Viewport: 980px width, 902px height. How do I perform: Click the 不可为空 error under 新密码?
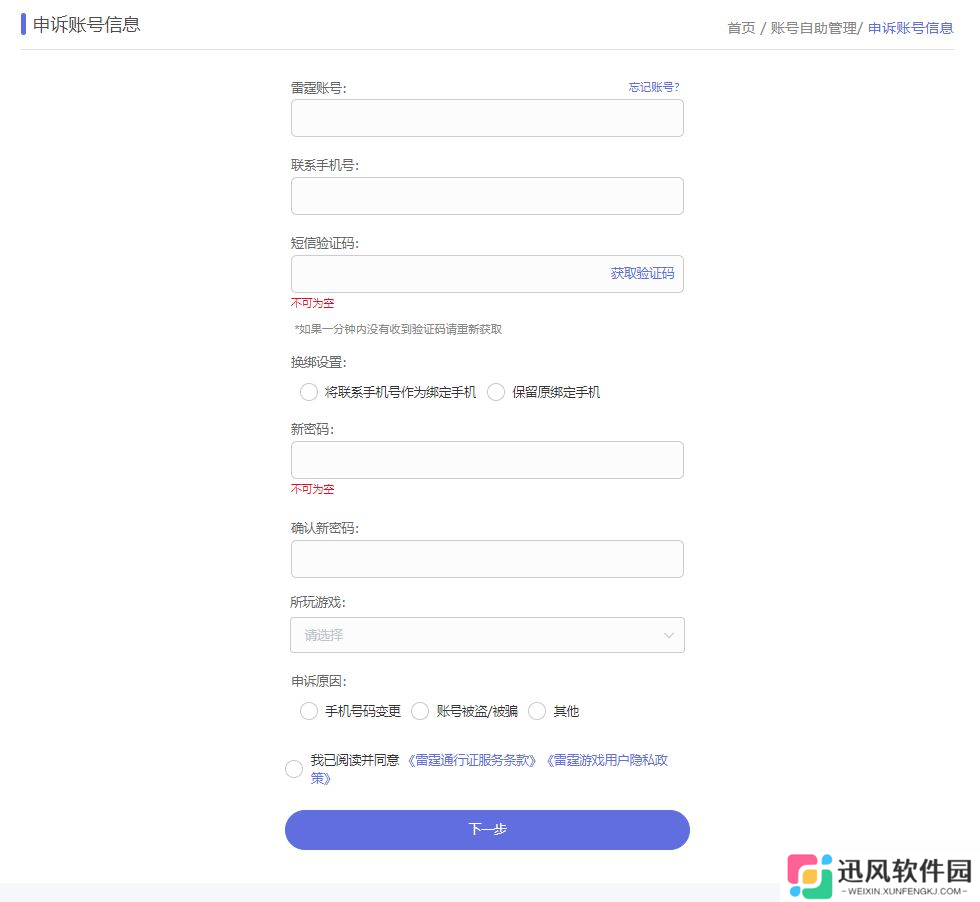coord(312,489)
